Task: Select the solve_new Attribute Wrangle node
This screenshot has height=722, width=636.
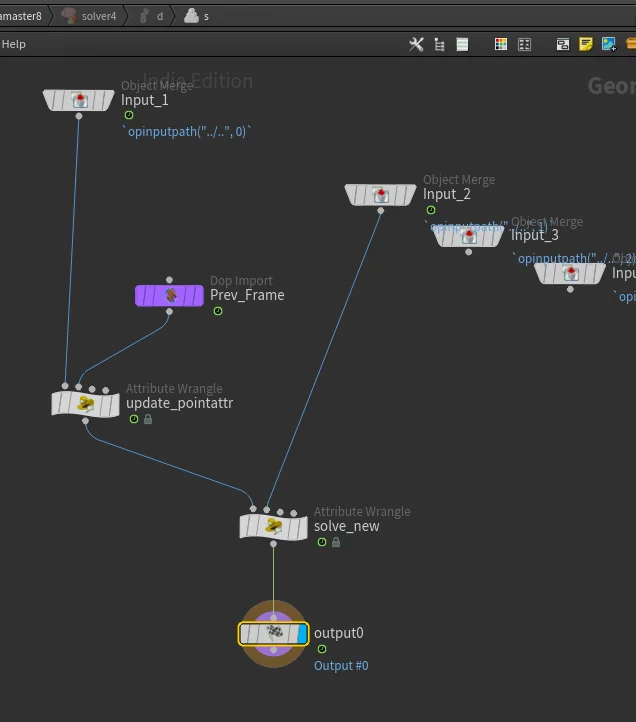Action: [273, 526]
